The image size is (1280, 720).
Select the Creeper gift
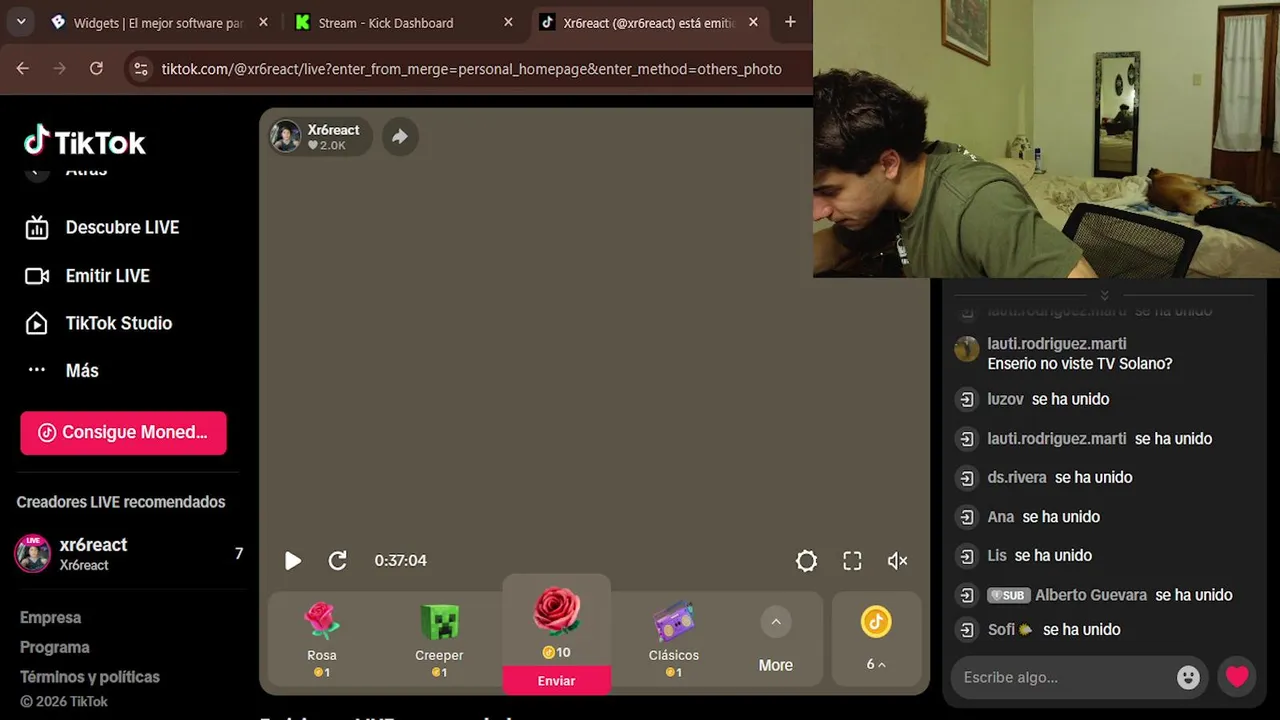(439, 640)
